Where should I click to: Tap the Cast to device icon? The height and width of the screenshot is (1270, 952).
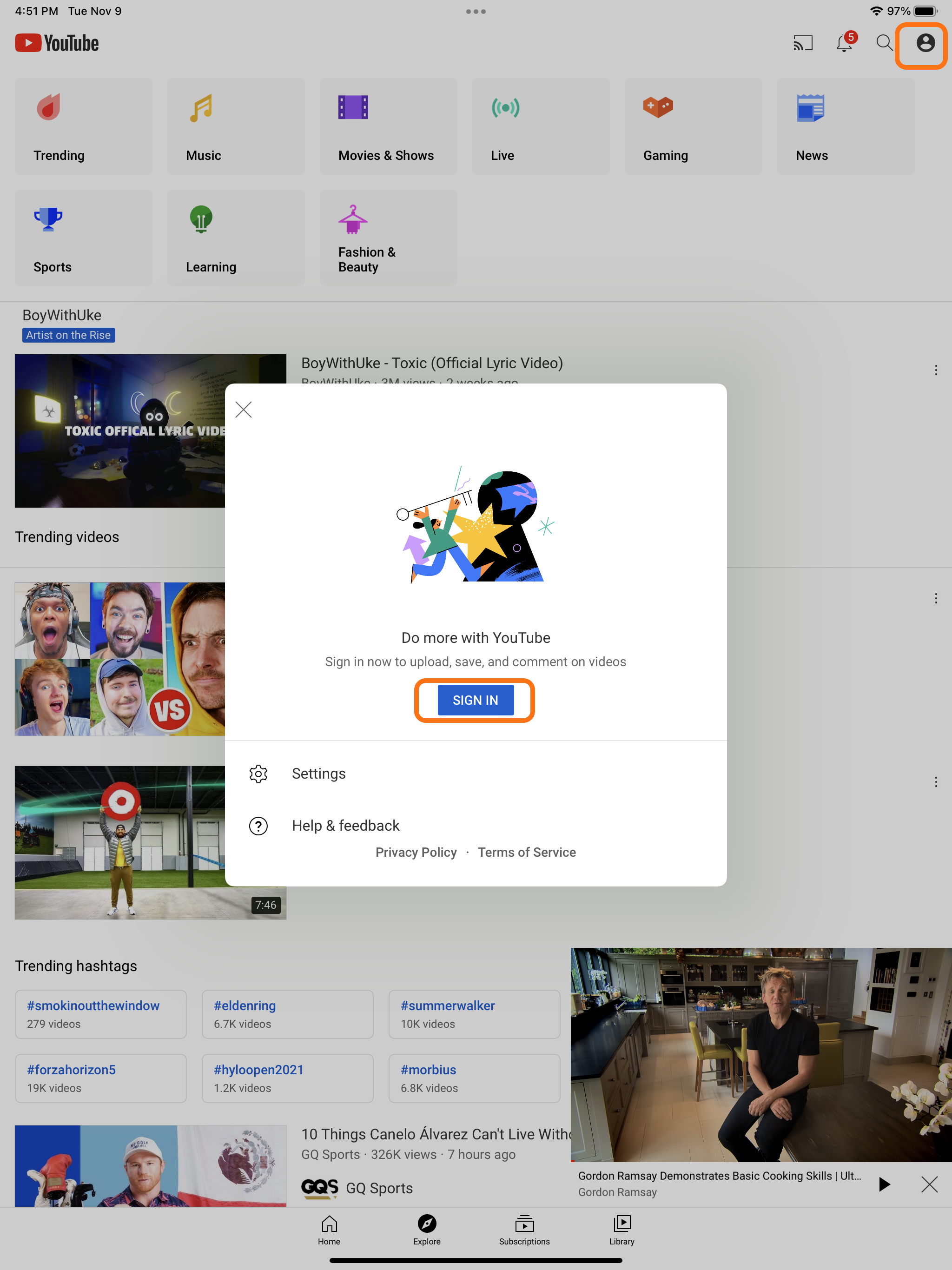point(803,44)
